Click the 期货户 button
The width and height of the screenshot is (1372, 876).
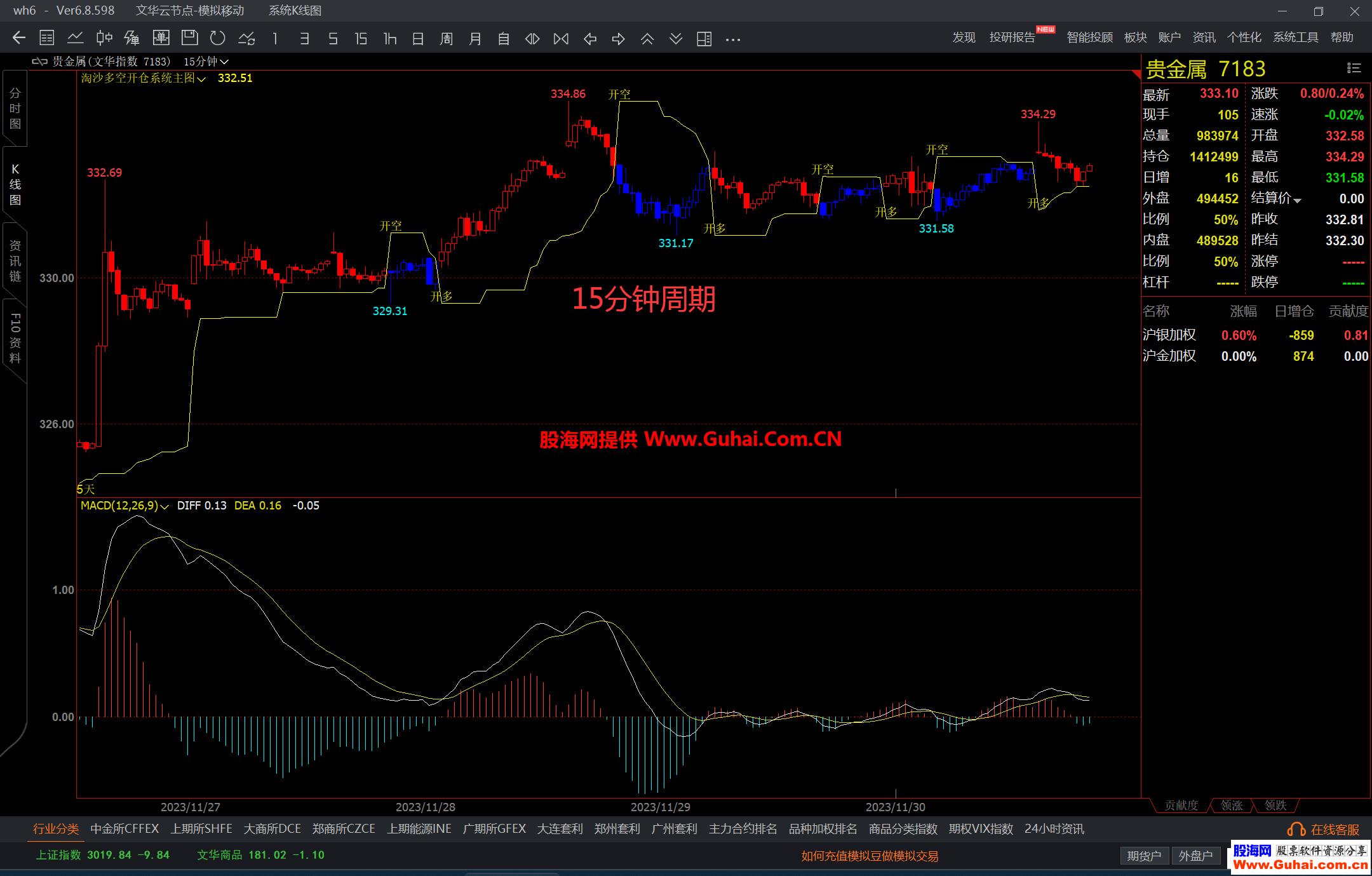coord(1145,856)
